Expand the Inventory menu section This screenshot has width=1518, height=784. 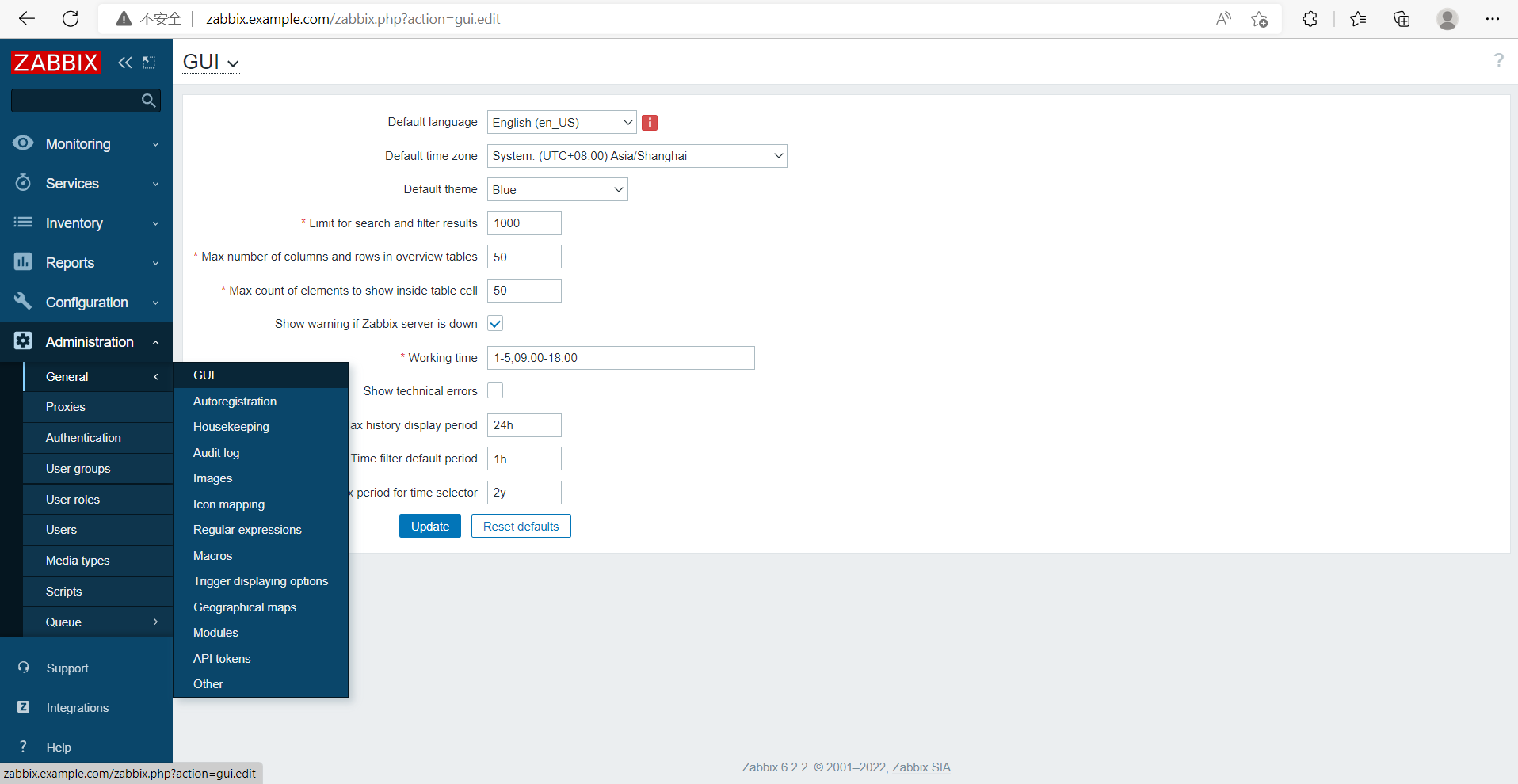(x=155, y=223)
